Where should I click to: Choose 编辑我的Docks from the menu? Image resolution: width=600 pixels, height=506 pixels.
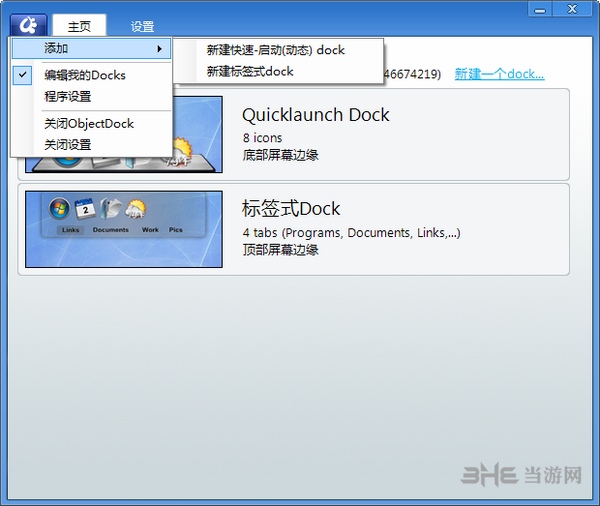point(85,75)
